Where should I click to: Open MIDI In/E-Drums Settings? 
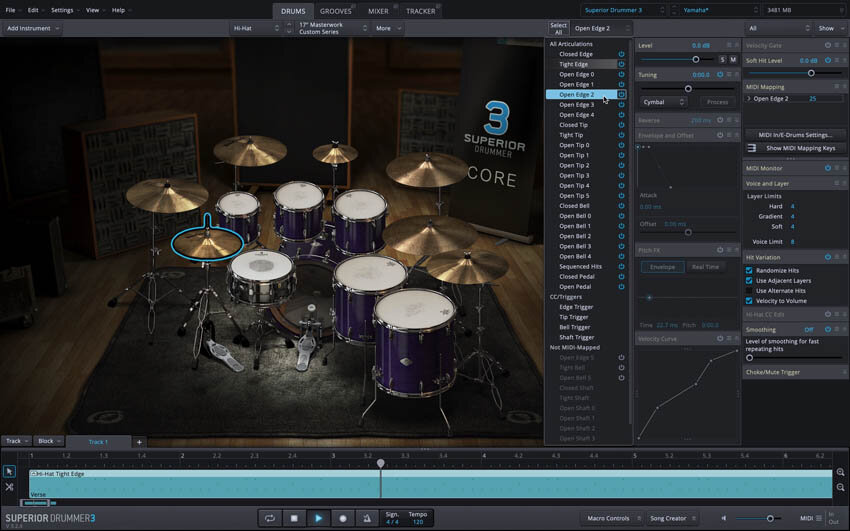pyautogui.click(x=794, y=135)
